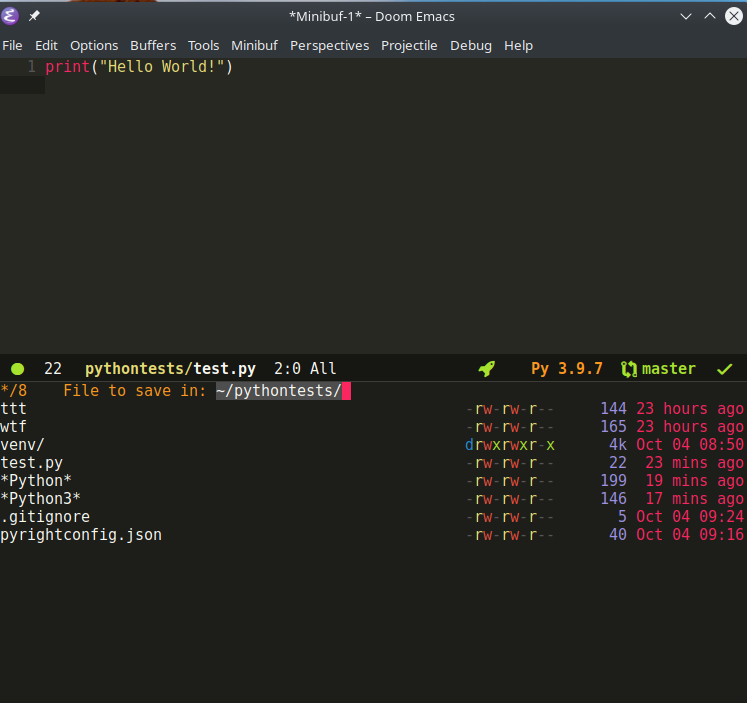
Task: Click the Py 3.9.7 version indicator
Action: pyautogui.click(x=566, y=369)
